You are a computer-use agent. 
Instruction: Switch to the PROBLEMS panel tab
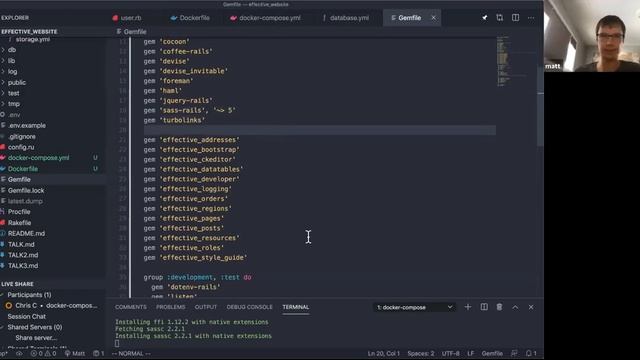[171, 307]
